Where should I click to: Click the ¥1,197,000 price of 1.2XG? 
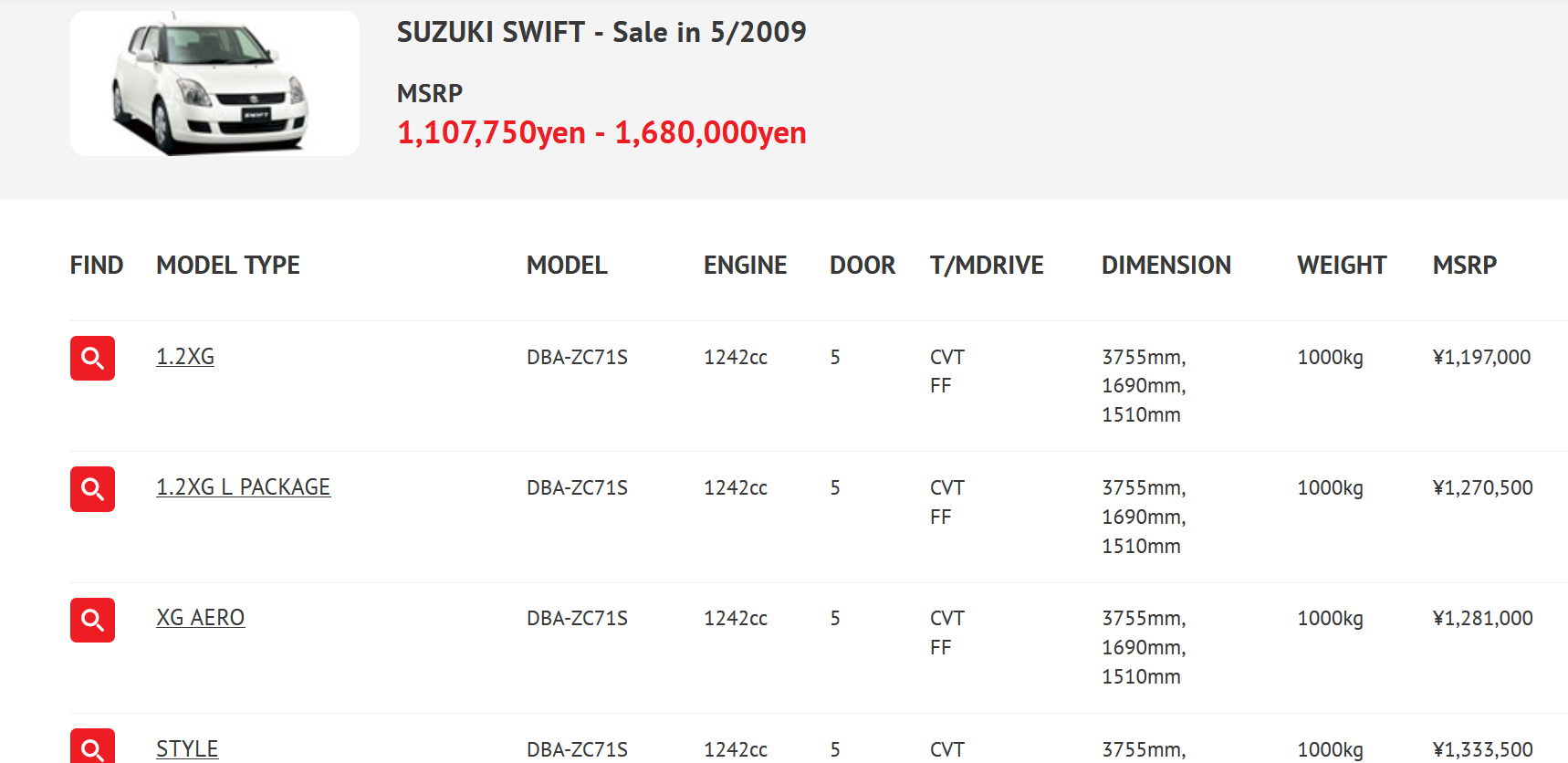(1481, 357)
